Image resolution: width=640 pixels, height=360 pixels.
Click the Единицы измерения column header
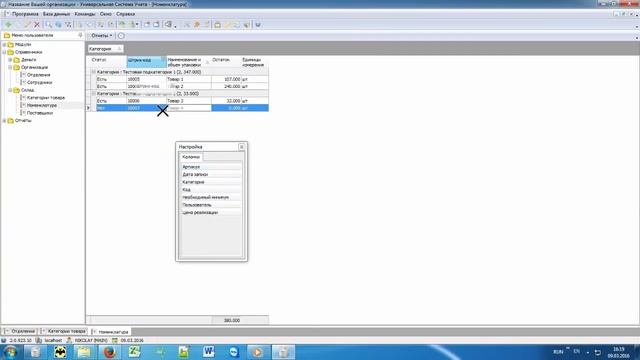(x=255, y=62)
